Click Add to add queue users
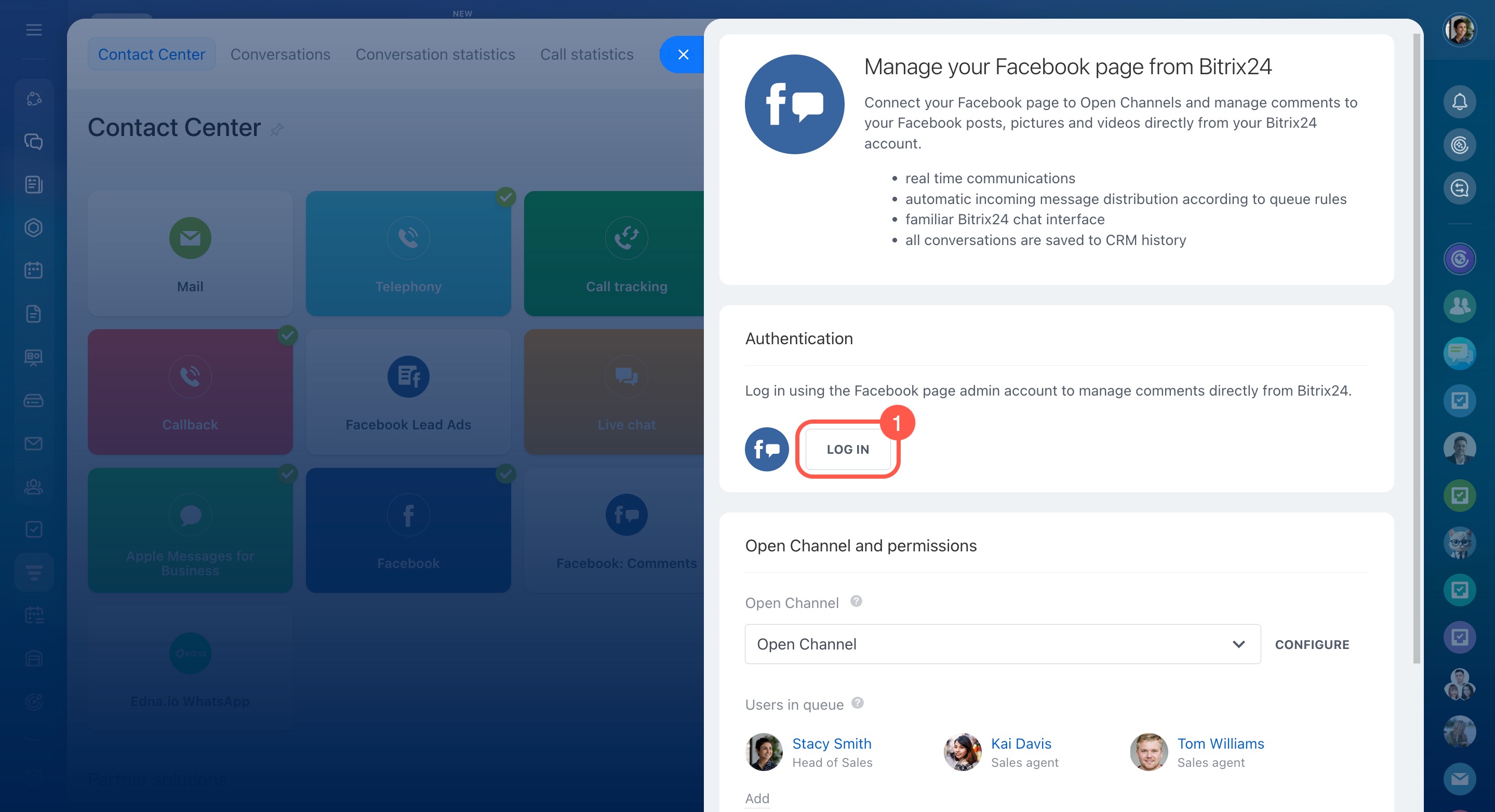 tap(757, 798)
